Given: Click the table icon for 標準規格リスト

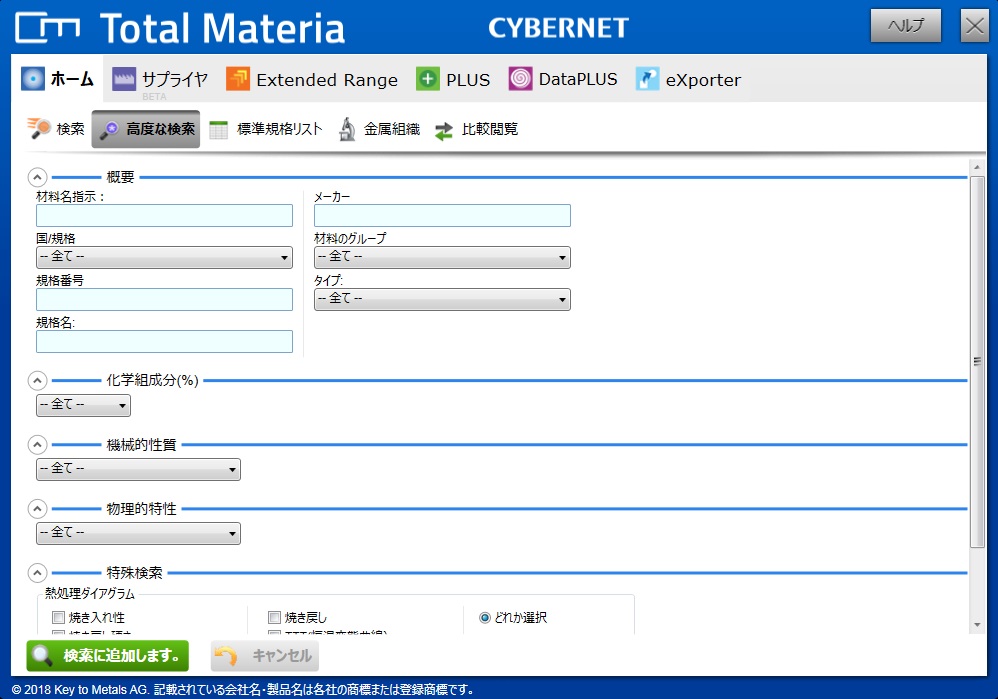Looking at the screenshot, I should pyautogui.click(x=218, y=130).
